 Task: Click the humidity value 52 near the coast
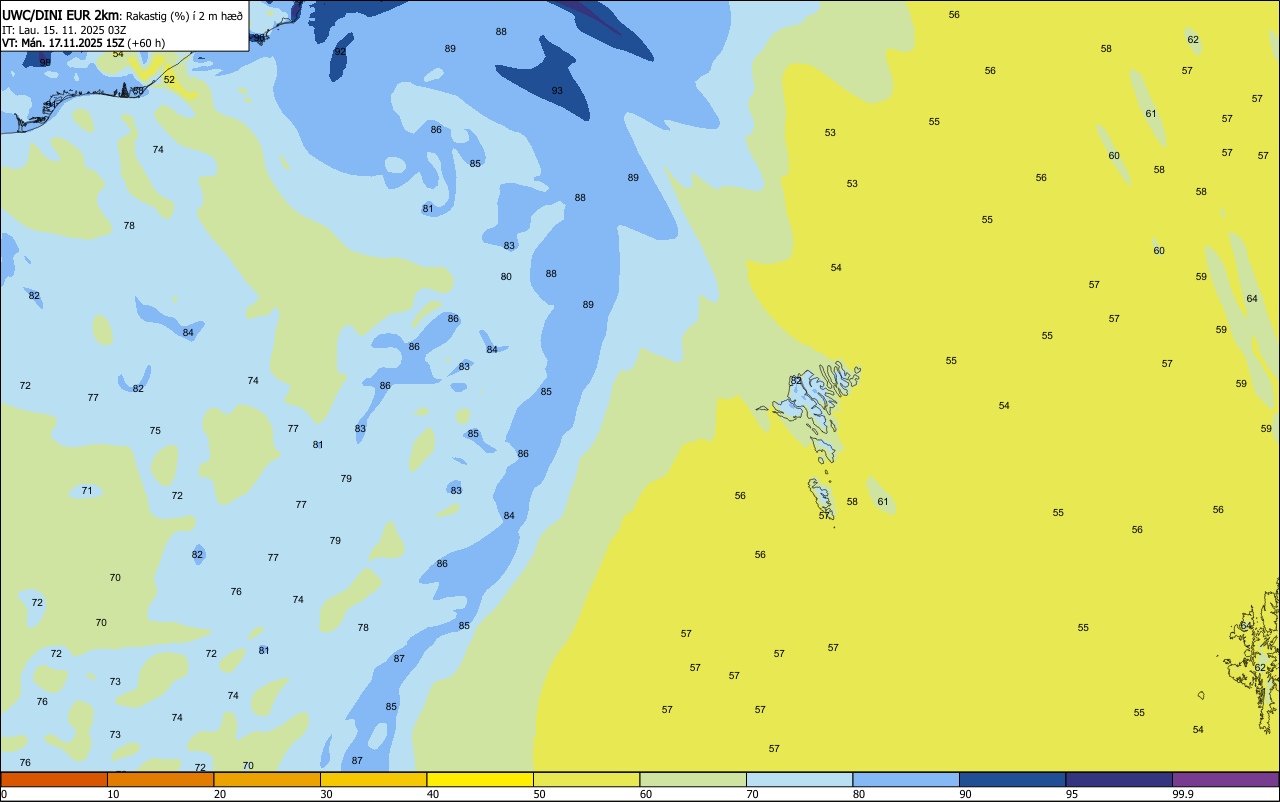pos(169,79)
